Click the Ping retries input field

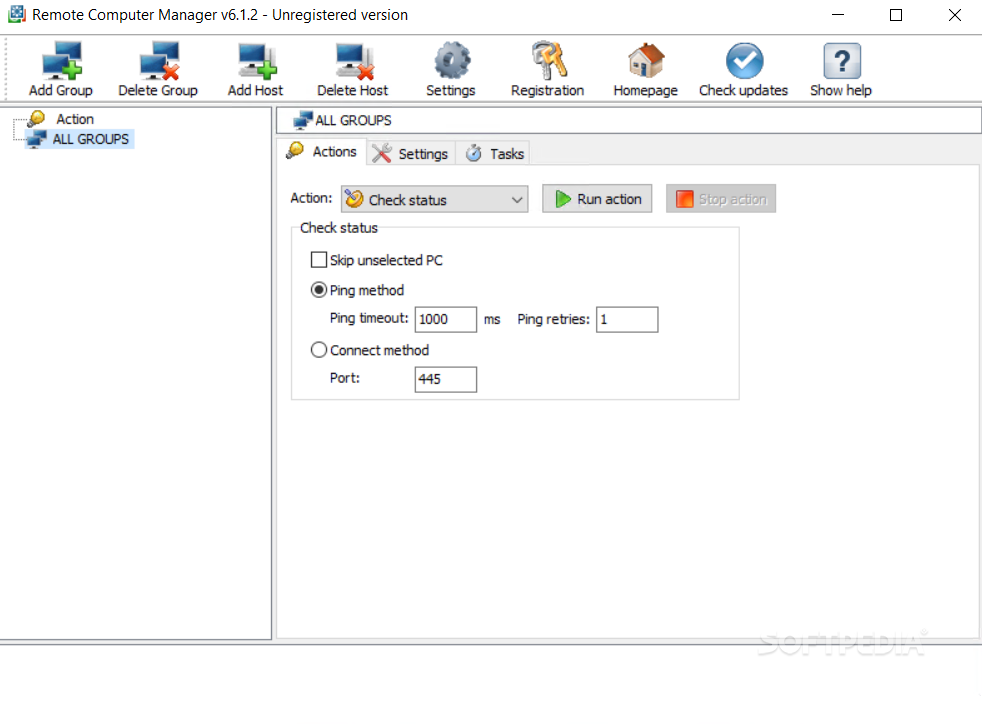pos(627,319)
